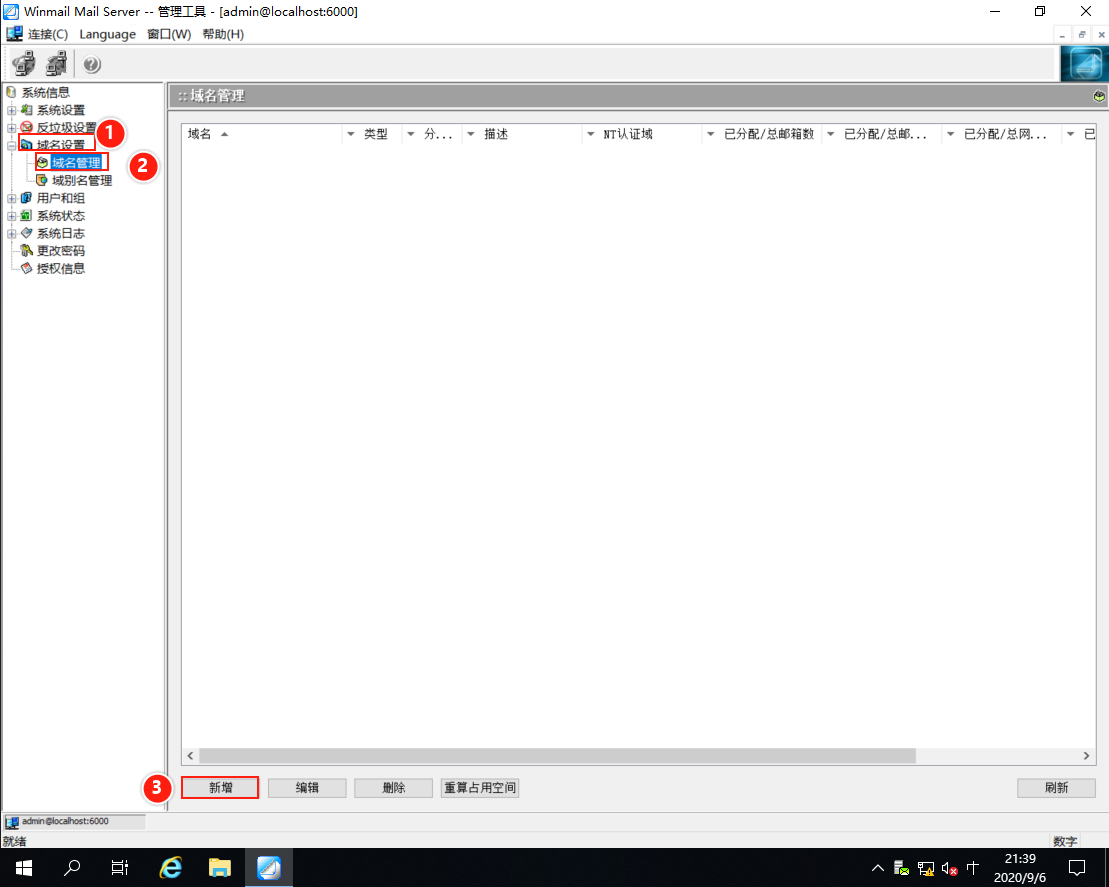Expand the 反垃圾设置 tree node
Image resolution: width=1109 pixels, height=887 pixels.
pyautogui.click(x=11, y=128)
